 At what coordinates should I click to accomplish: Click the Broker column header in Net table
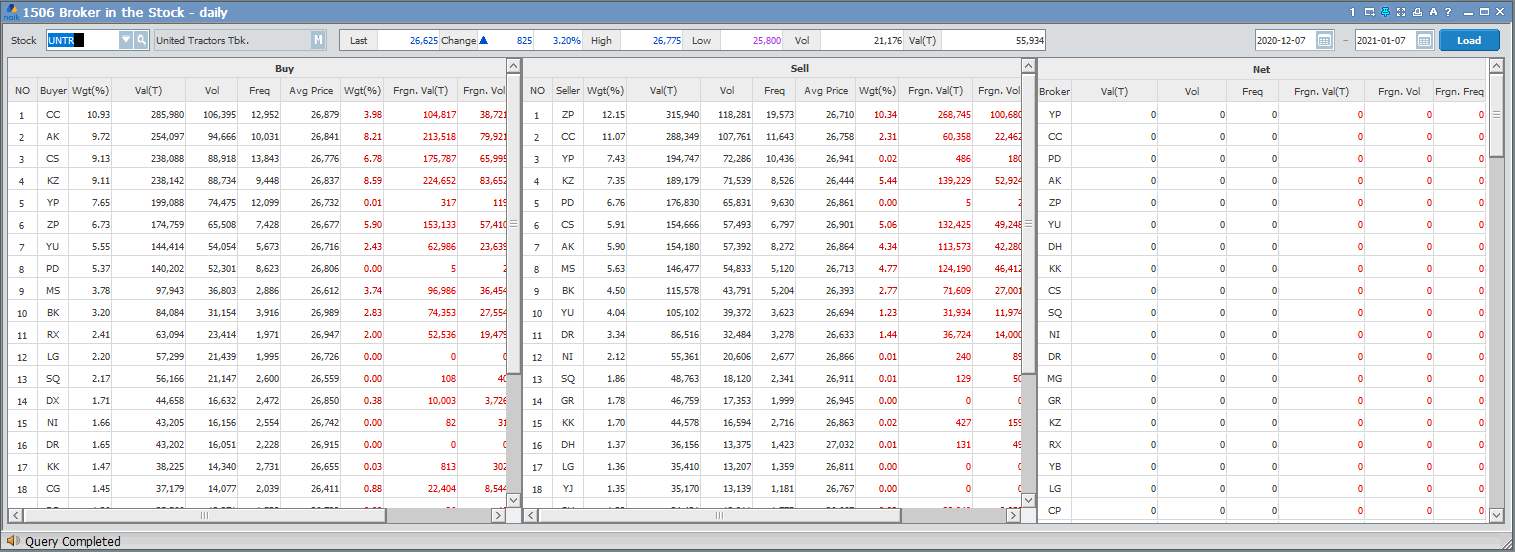coord(1054,91)
